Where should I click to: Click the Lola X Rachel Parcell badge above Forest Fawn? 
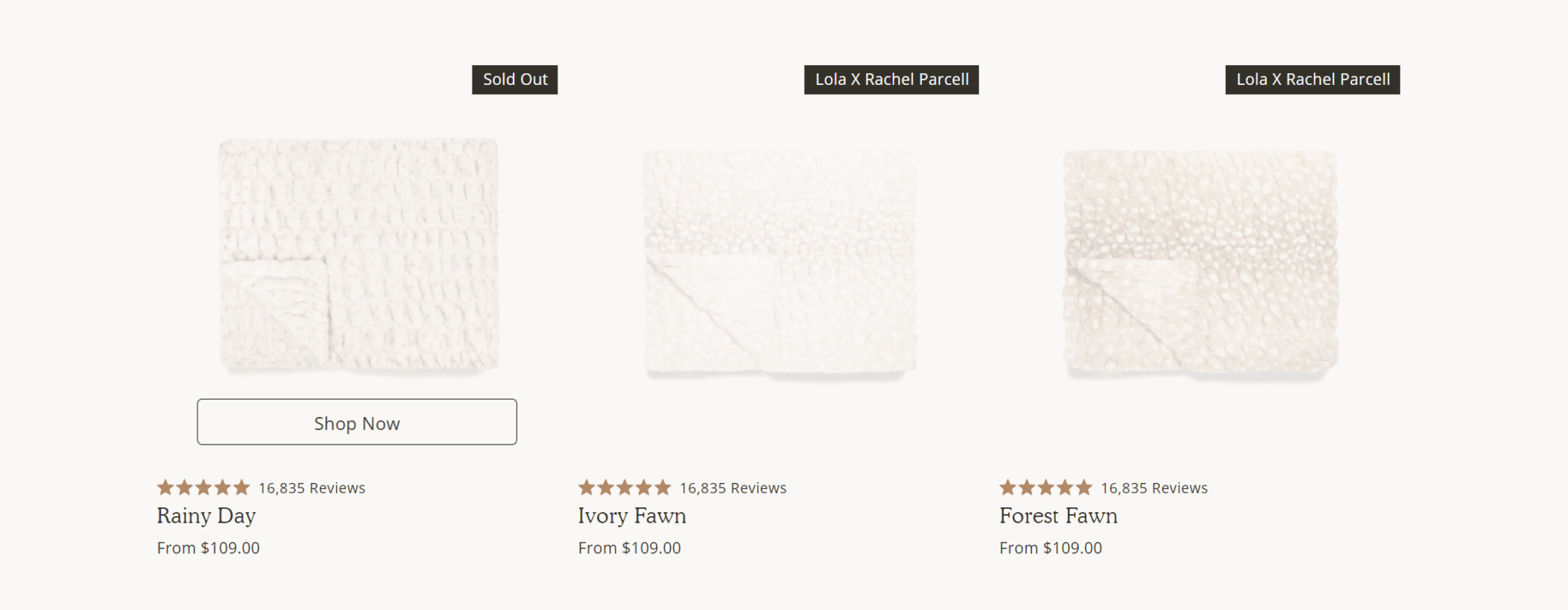click(x=1312, y=80)
